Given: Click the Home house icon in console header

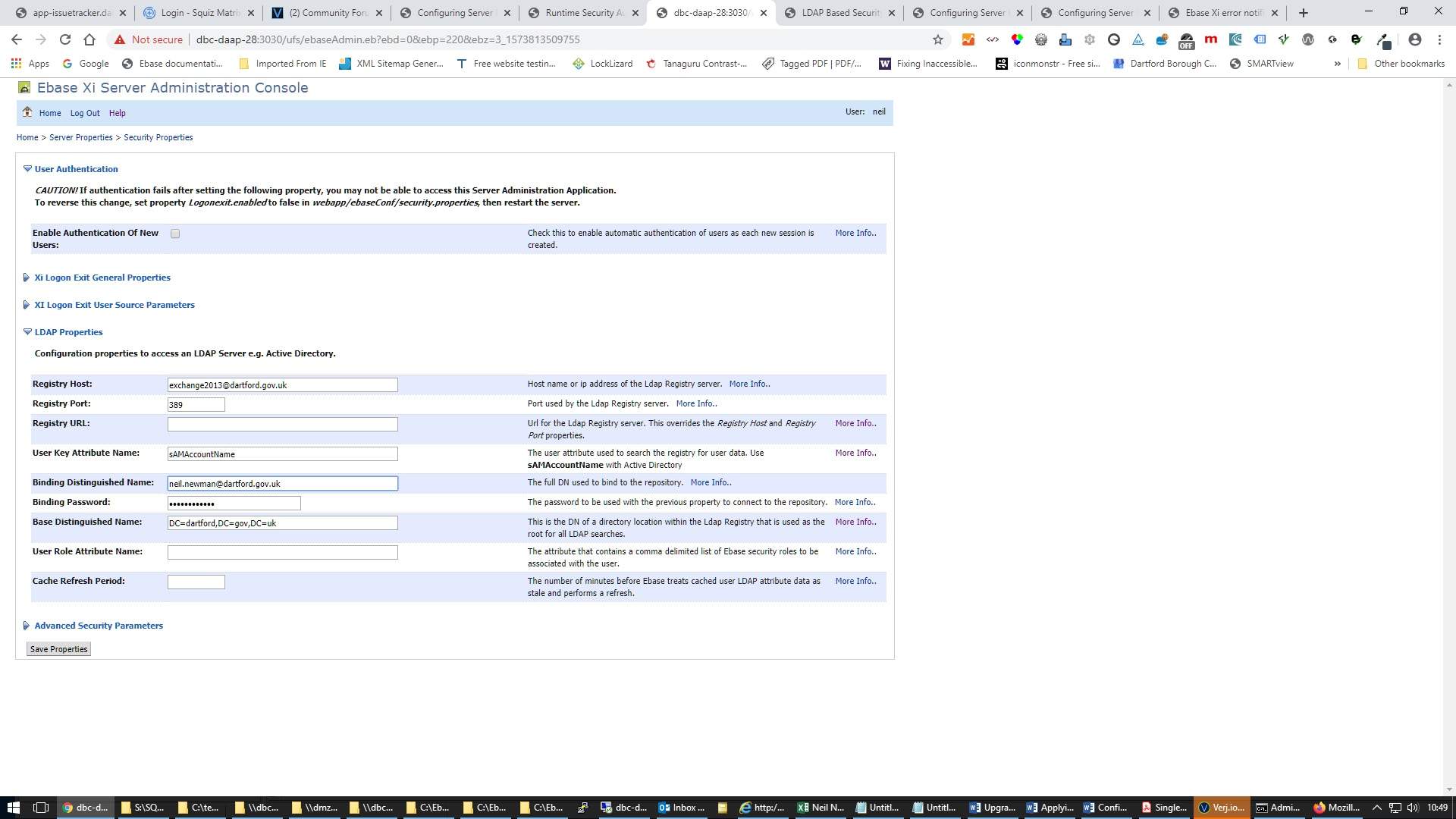Looking at the screenshot, I should [x=27, y=112].
